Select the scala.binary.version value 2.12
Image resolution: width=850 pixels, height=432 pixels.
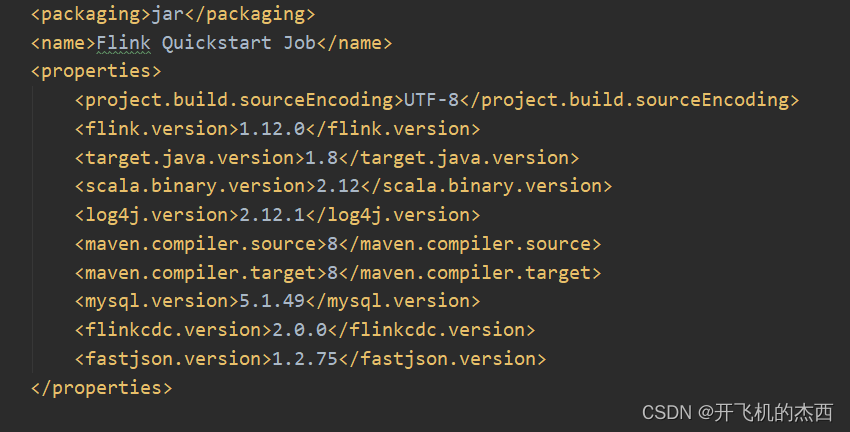tap(338, 186)
